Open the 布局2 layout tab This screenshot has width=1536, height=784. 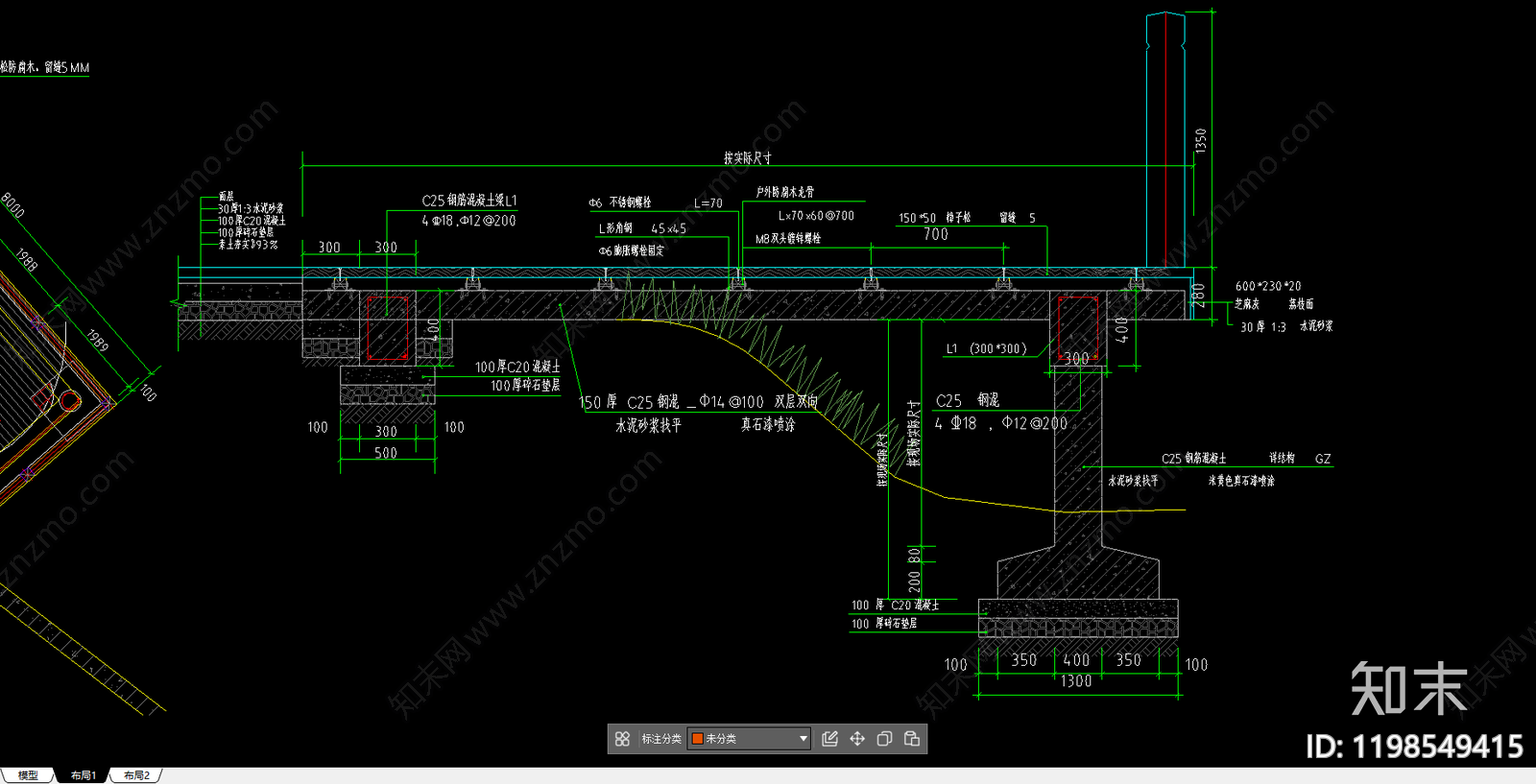click(136, 775)
